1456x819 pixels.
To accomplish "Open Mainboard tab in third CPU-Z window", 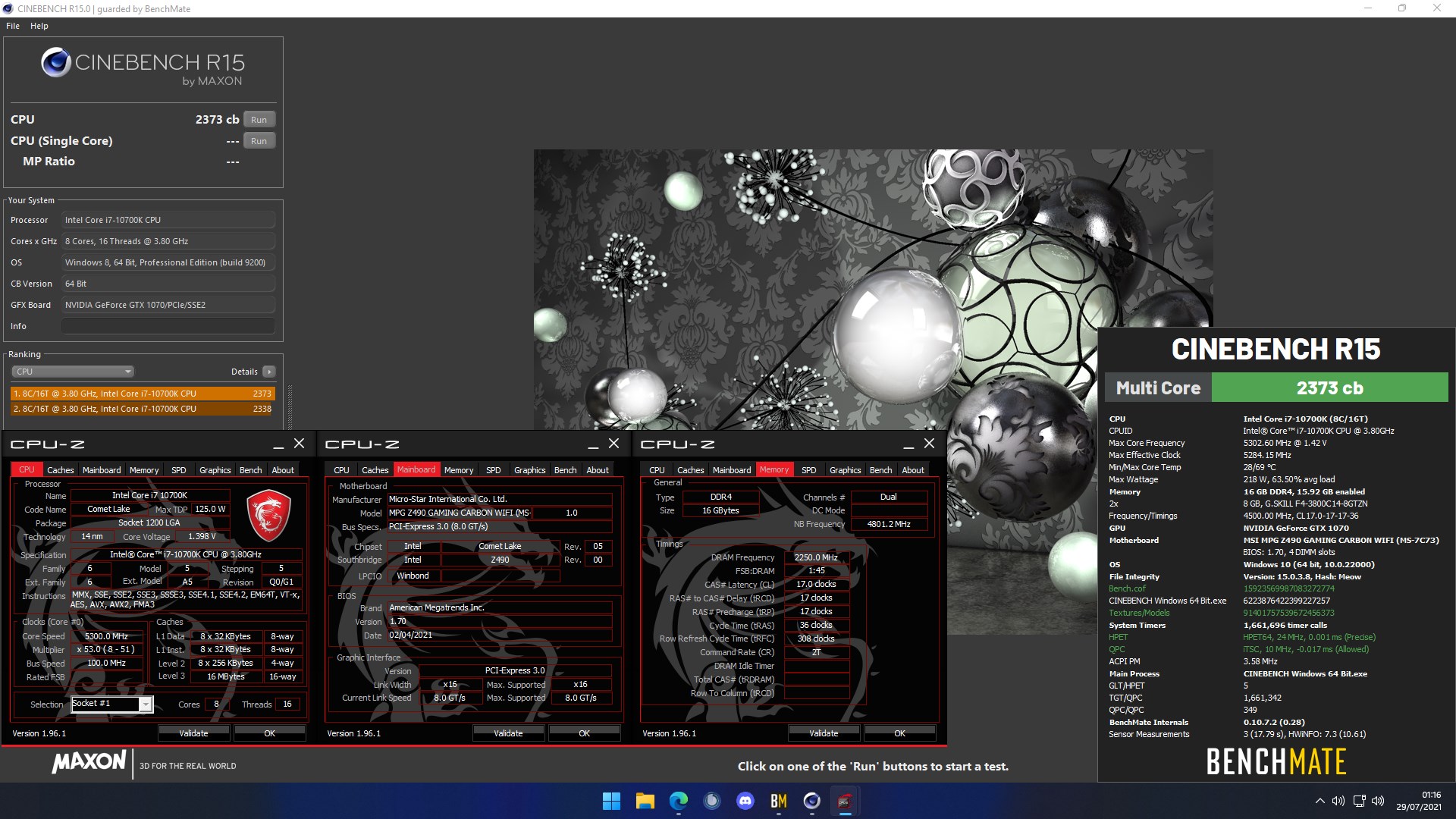I will coord(732,470).
